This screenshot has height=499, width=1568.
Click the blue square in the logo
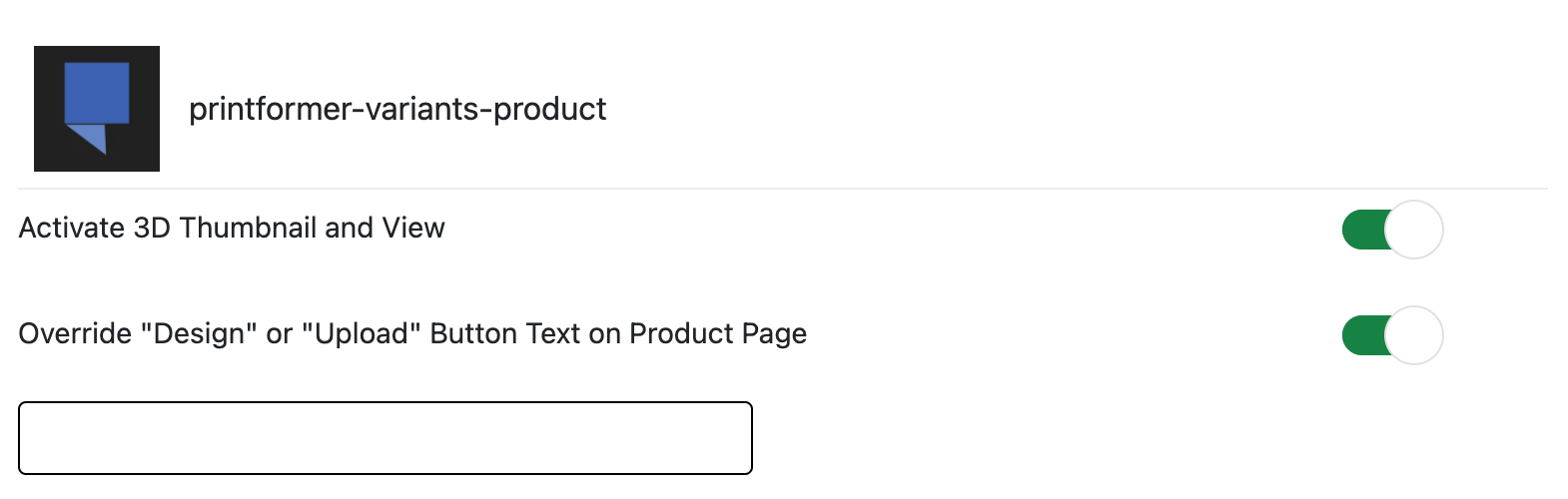pos(97,93)
